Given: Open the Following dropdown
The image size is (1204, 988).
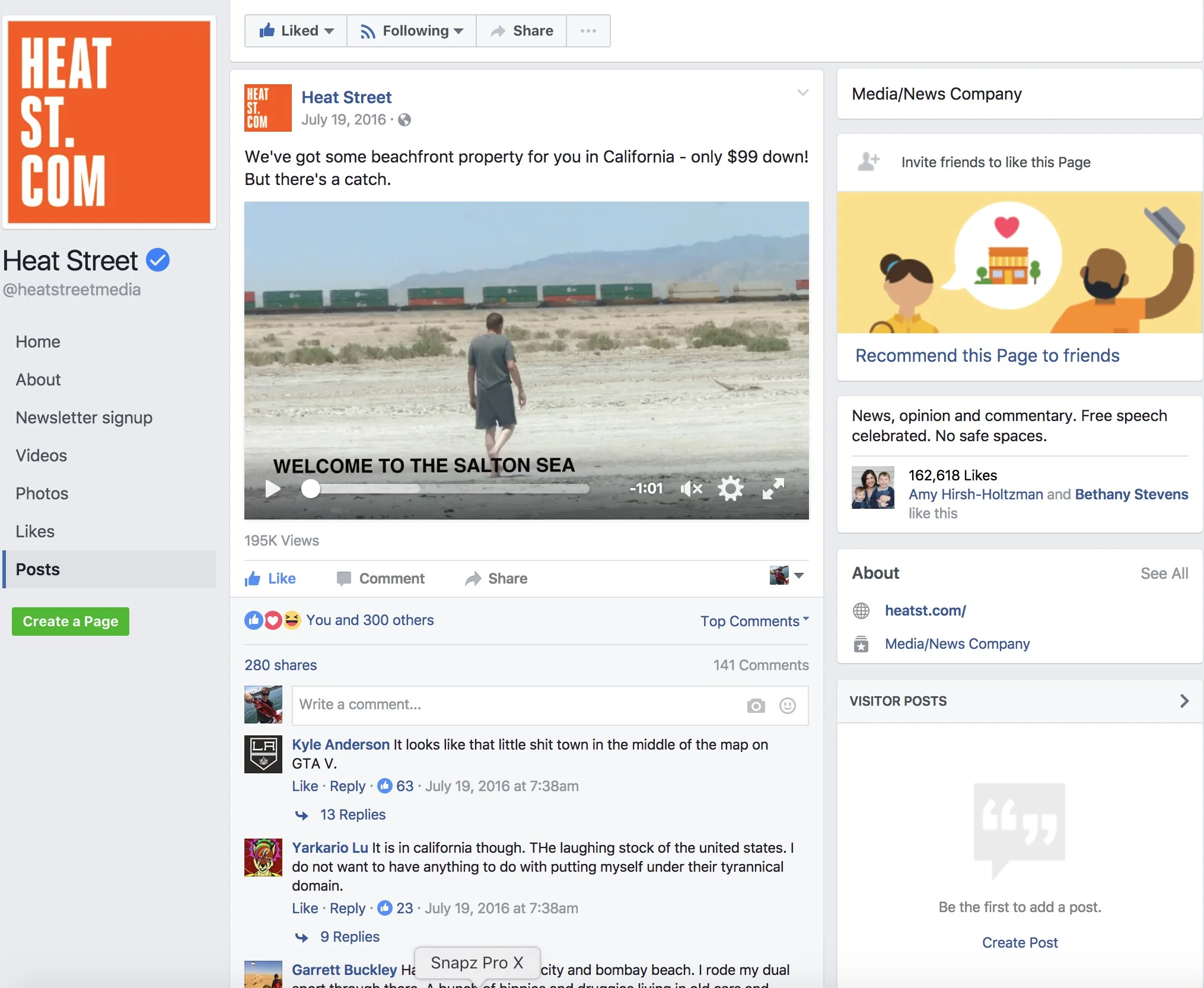Looking at the screenshot, I should [x=412, y=31].
